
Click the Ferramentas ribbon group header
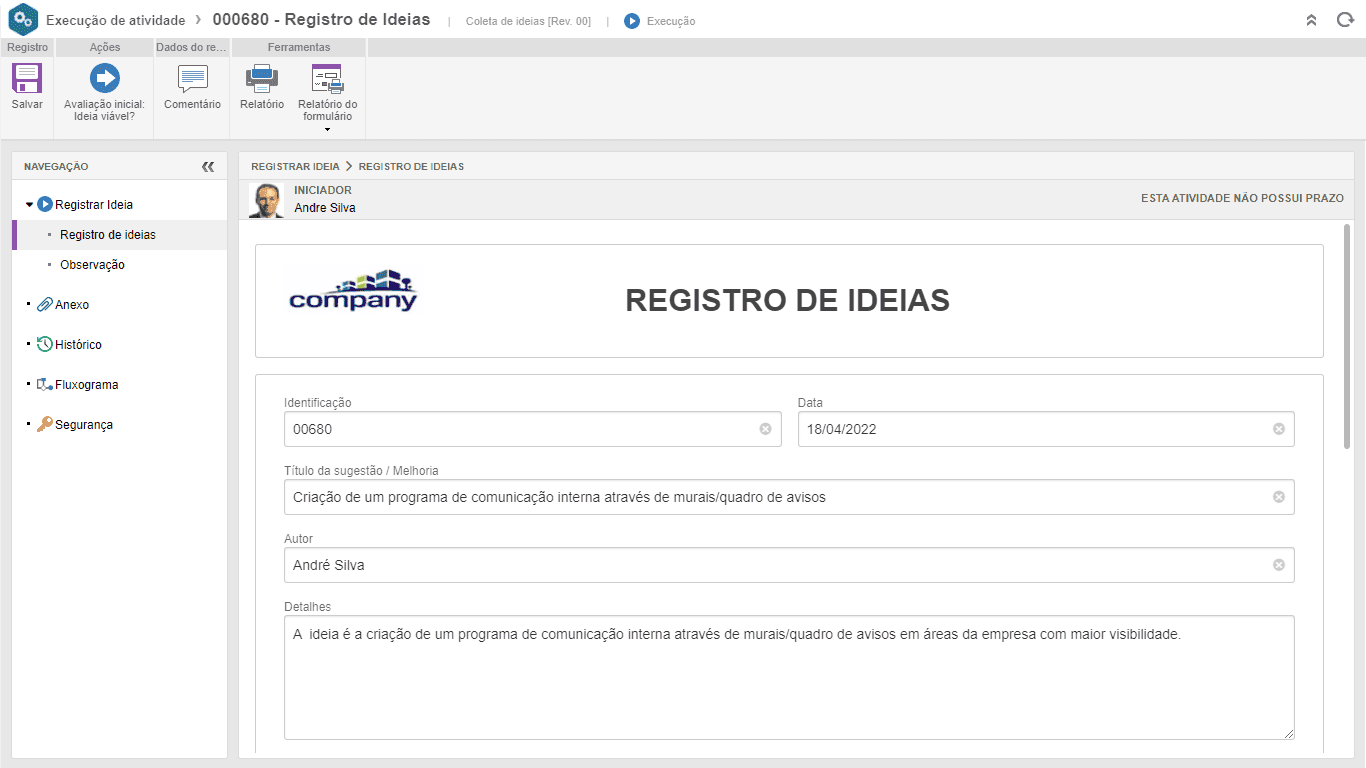point(299,47)
